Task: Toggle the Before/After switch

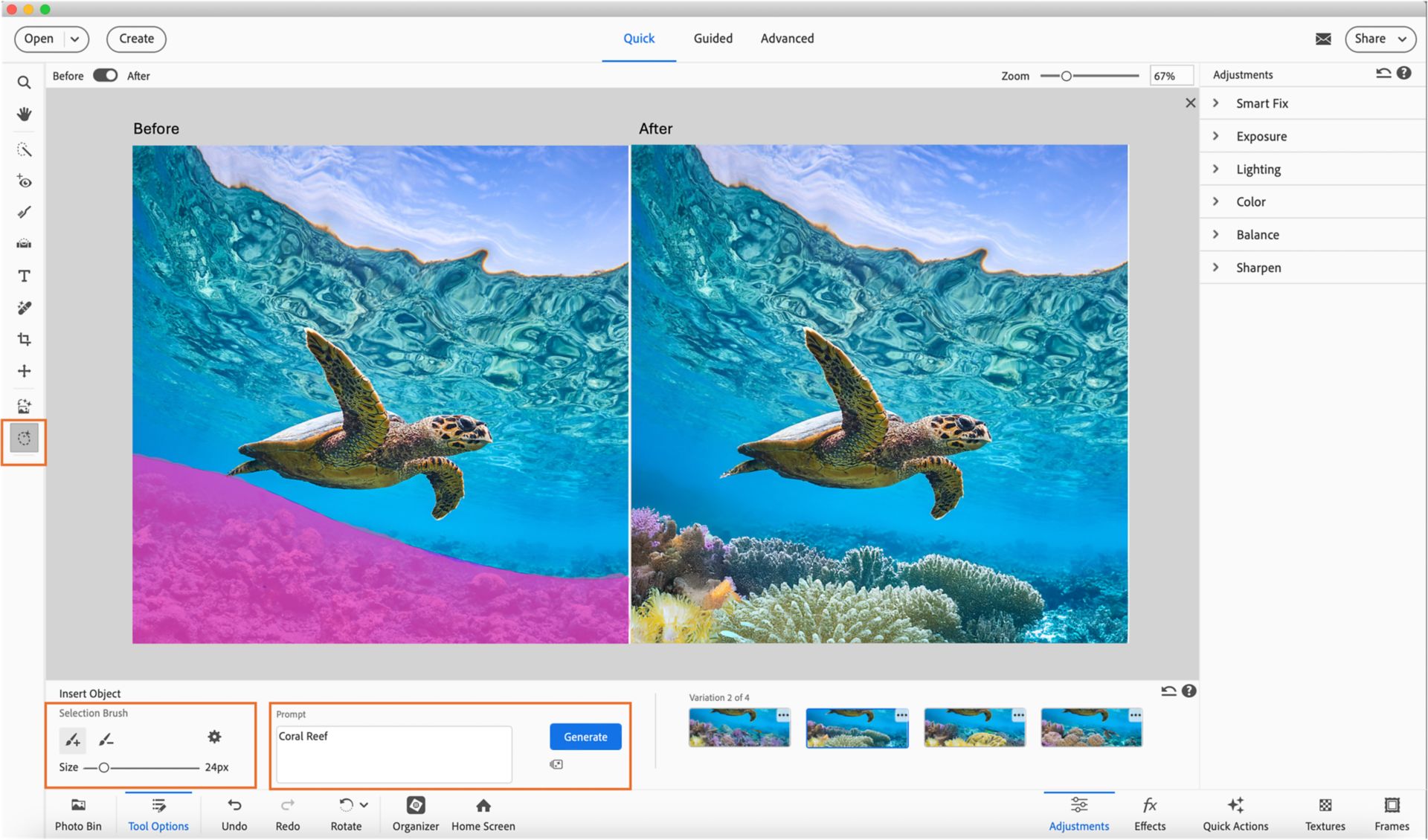Action: [105, 75]
